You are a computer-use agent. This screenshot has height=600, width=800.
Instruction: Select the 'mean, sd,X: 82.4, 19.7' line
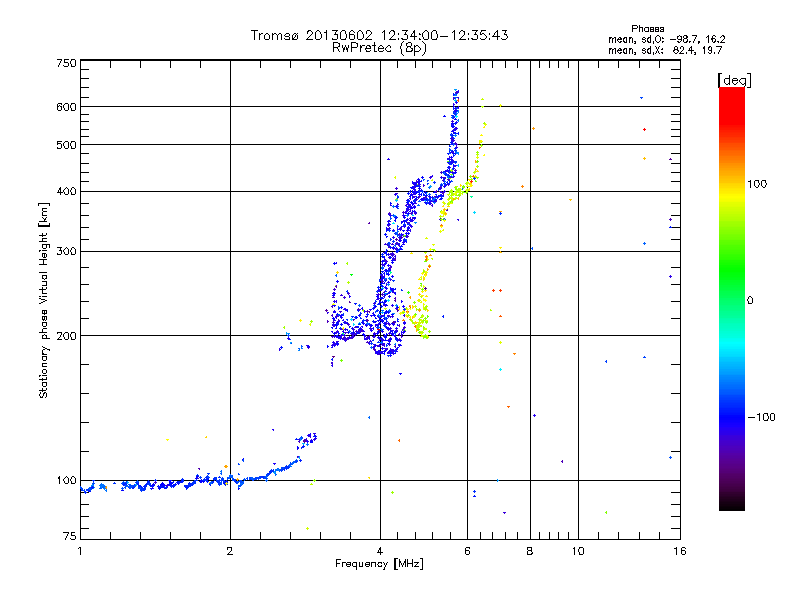[x=665, y=50]
